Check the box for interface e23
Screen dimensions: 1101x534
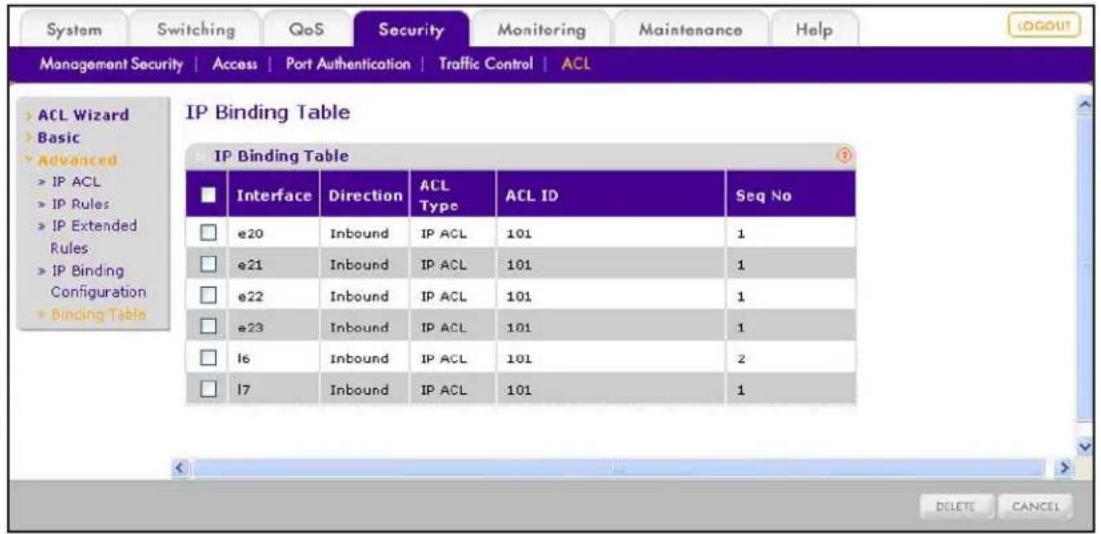pos(207,327)
